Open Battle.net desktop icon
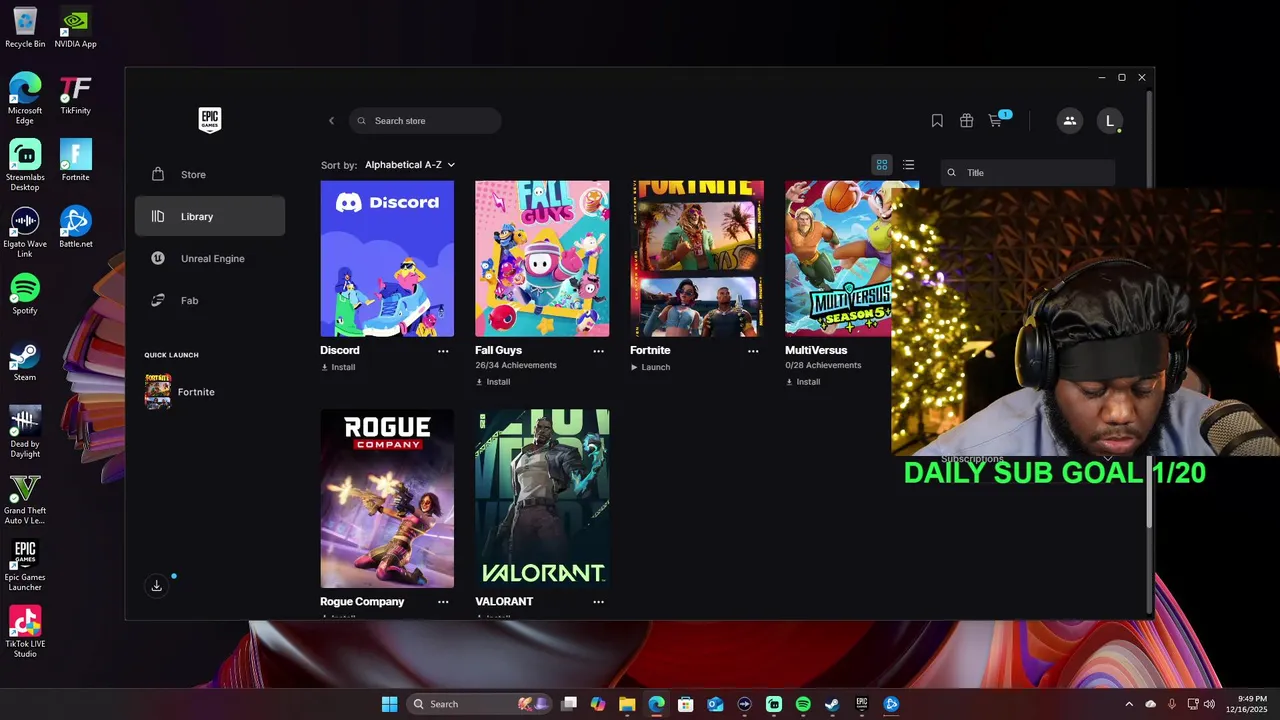Screen dimensions: 1280x720 coord(76,227)
